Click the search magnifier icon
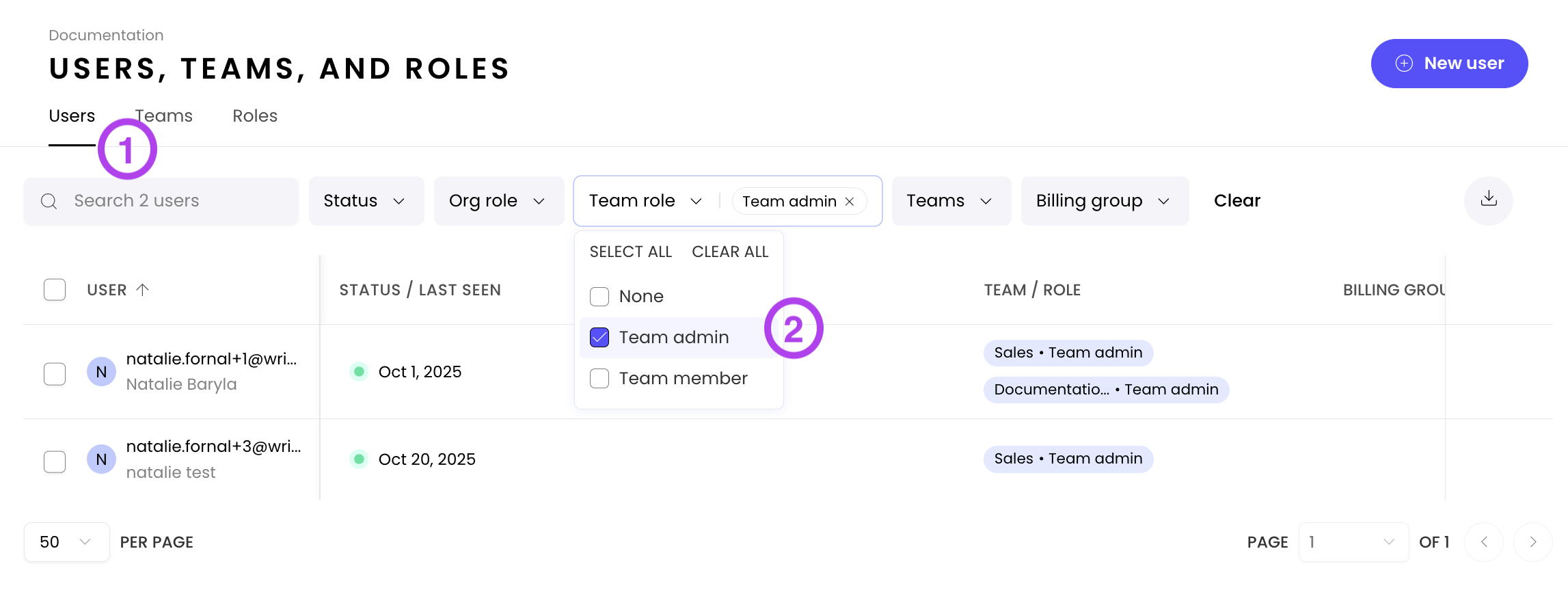The image size is (1568, 603). pos(49,201)
